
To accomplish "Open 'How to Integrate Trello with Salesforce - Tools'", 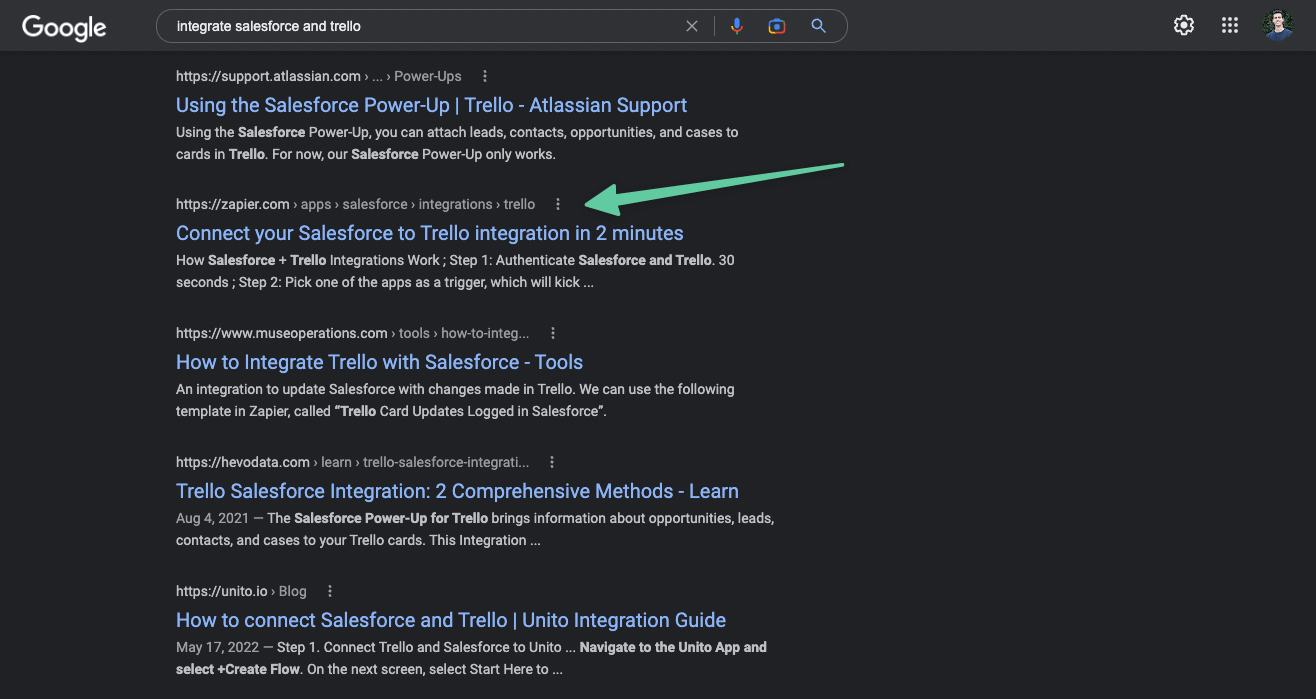I will click(x=379, y=362).
